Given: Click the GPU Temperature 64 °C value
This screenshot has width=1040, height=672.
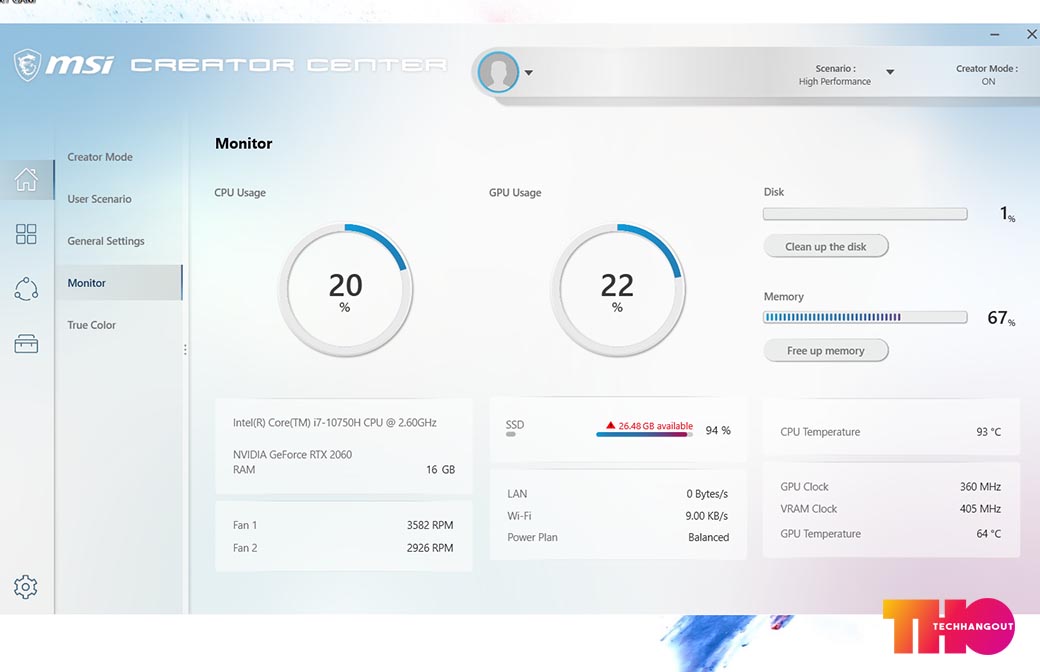Looking at the screenshot, I should pyautogui.click(x=988, y=534).
